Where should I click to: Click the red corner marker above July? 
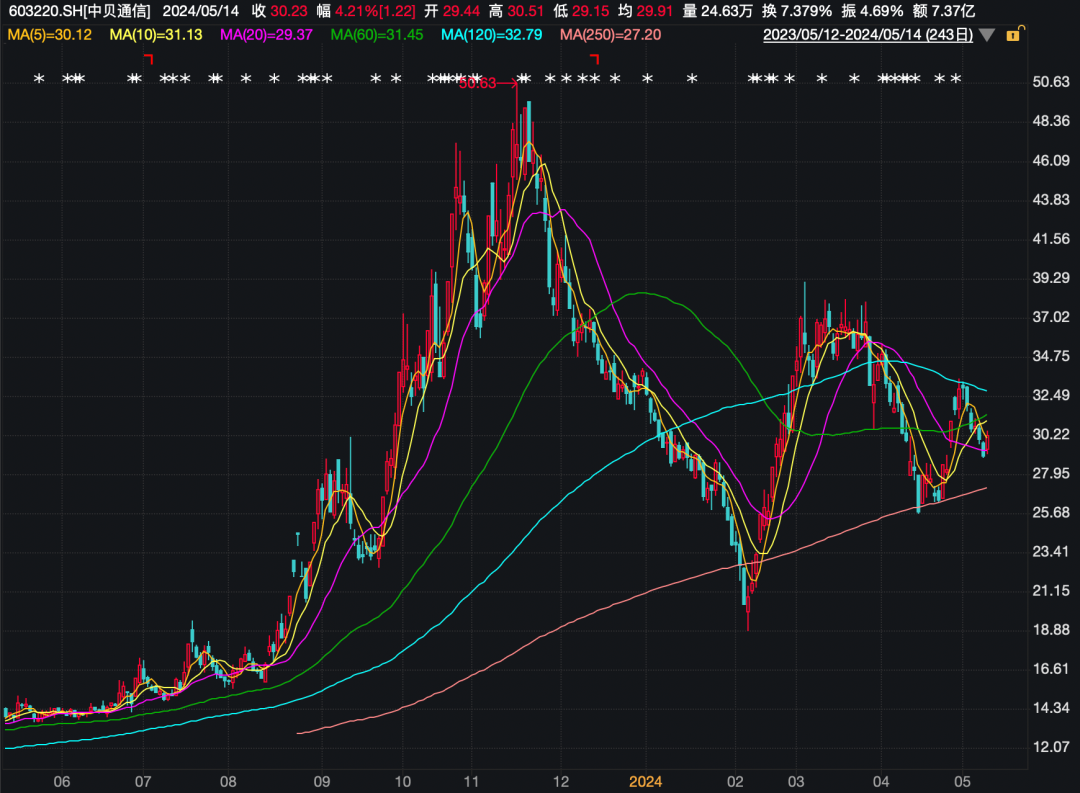click(148, 60)
